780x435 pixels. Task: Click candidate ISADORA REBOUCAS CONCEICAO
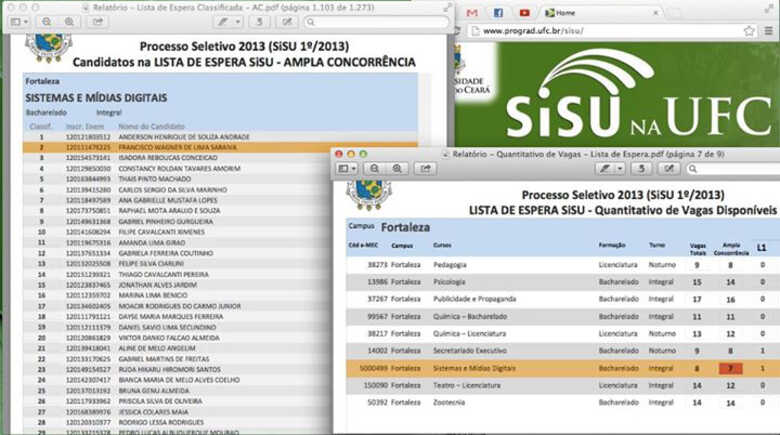point(168,158)
